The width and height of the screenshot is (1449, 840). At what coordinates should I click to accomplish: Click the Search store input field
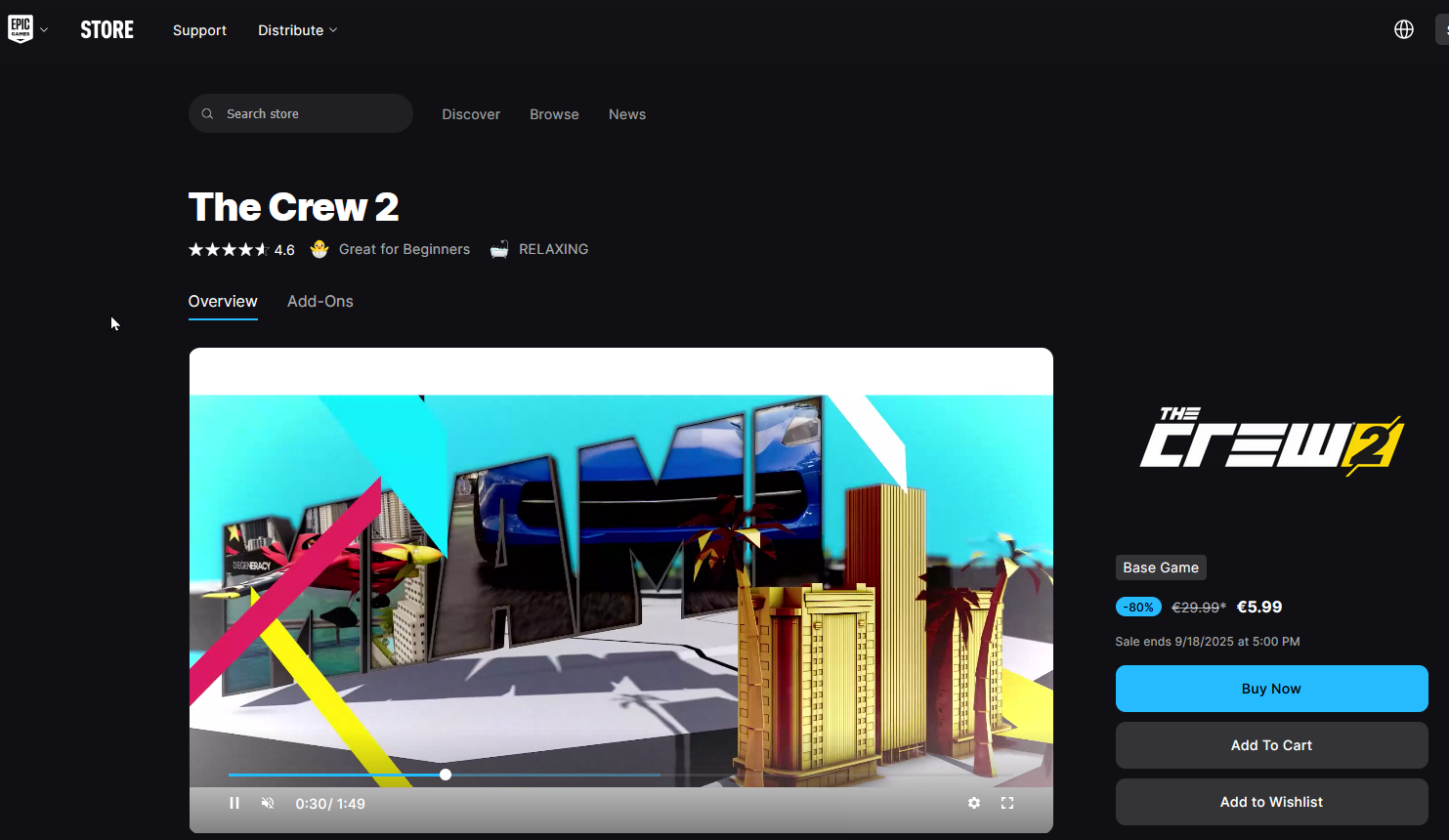click(x=301, y=113)
